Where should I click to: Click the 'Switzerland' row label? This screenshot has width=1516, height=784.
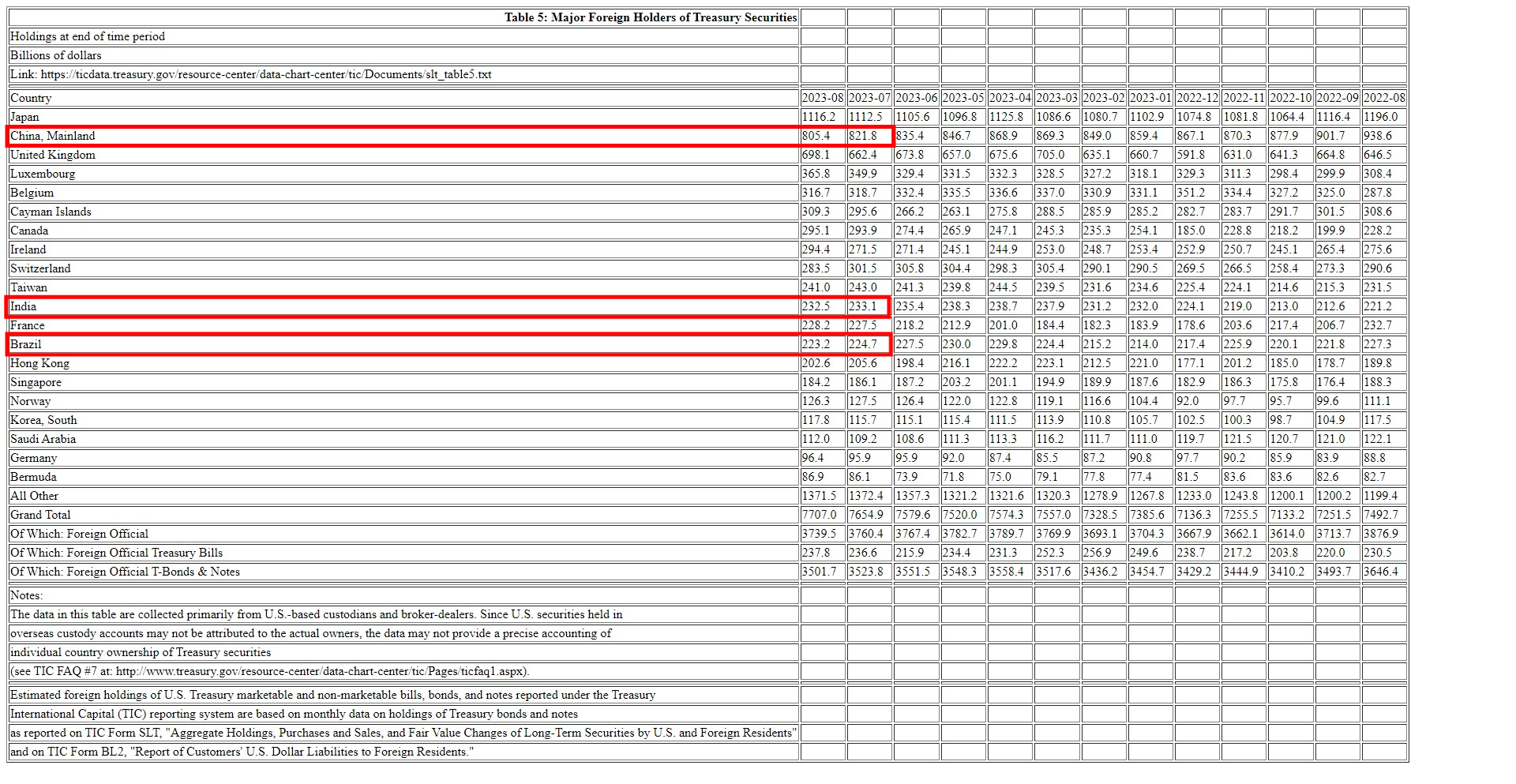tap(403, 268)
